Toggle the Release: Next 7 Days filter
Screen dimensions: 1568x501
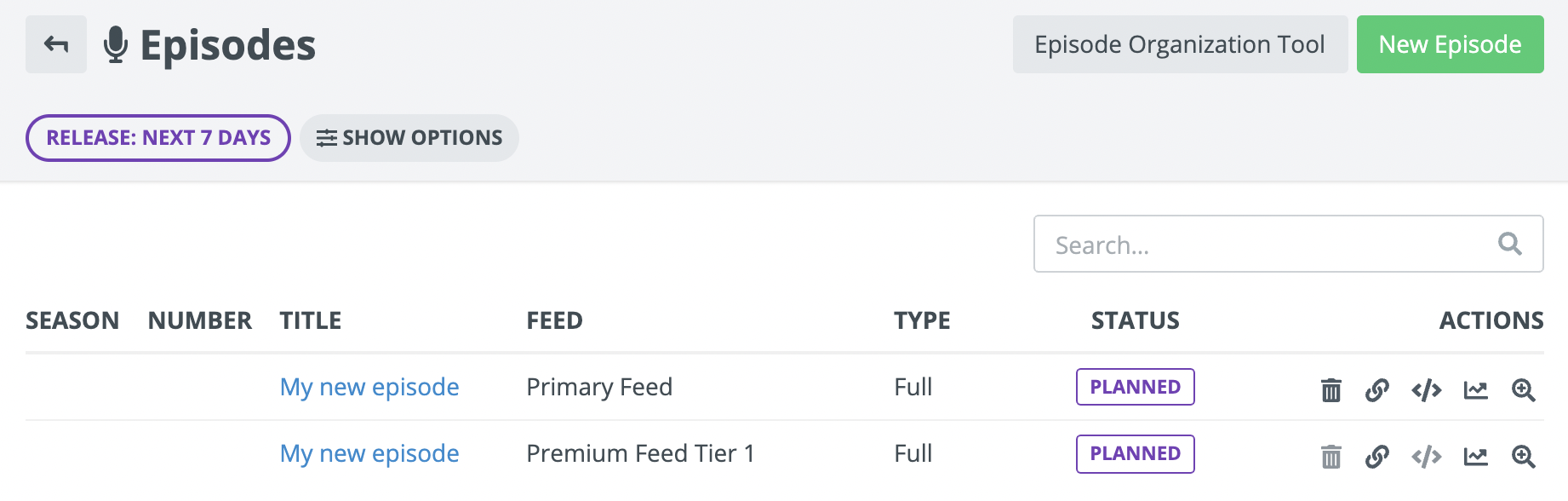click(158, 138)
